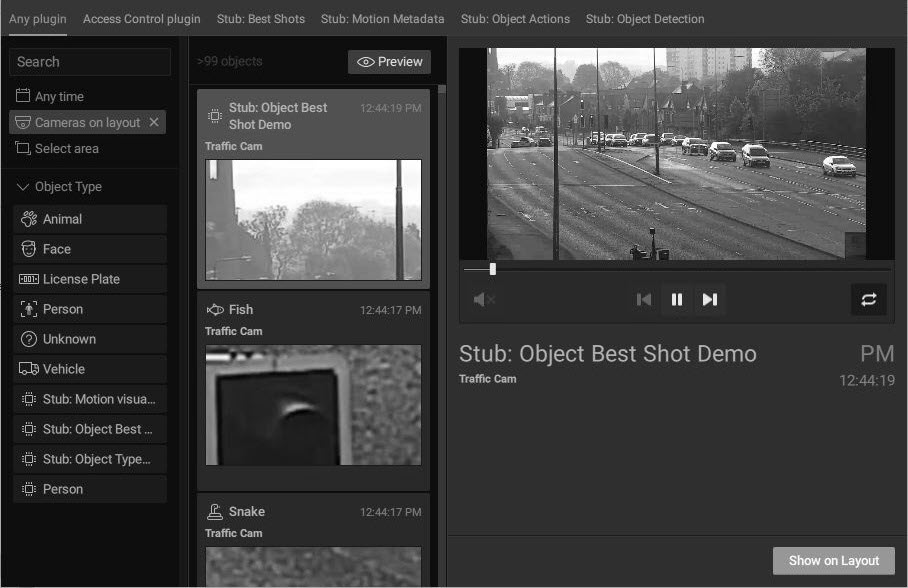The image size is (908, 588).
Task: Toggle looping playback on the video
Action: tap(869, 299)
